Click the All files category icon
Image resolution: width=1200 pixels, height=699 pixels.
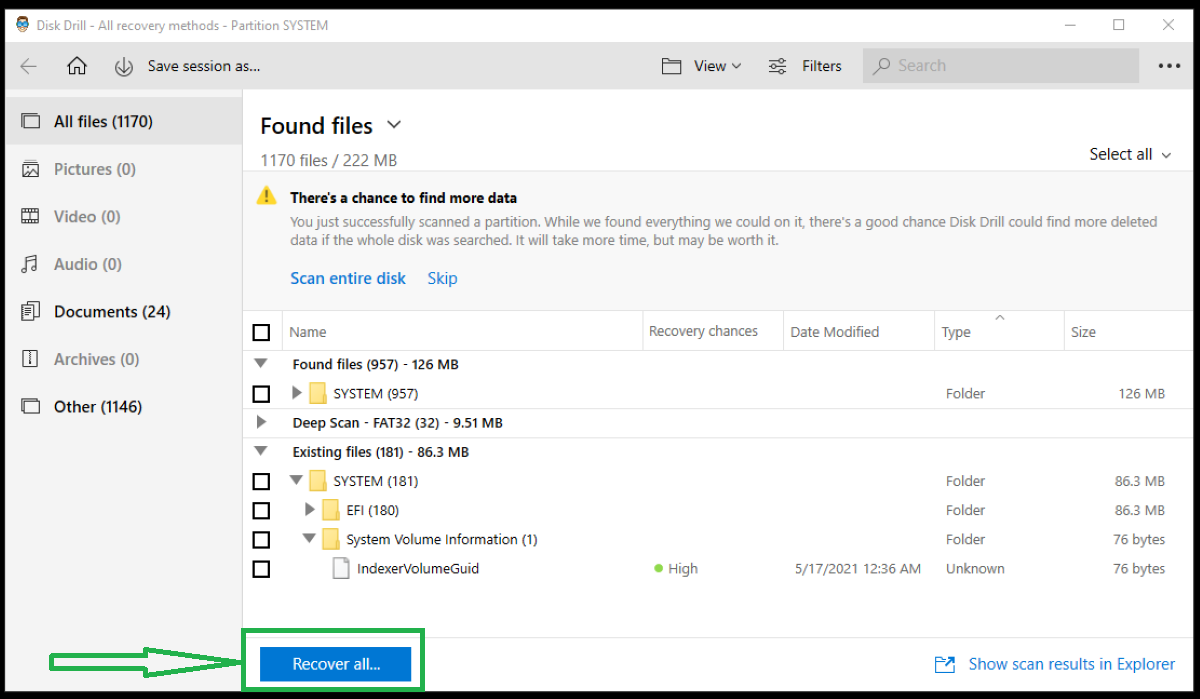coord(31,122)
